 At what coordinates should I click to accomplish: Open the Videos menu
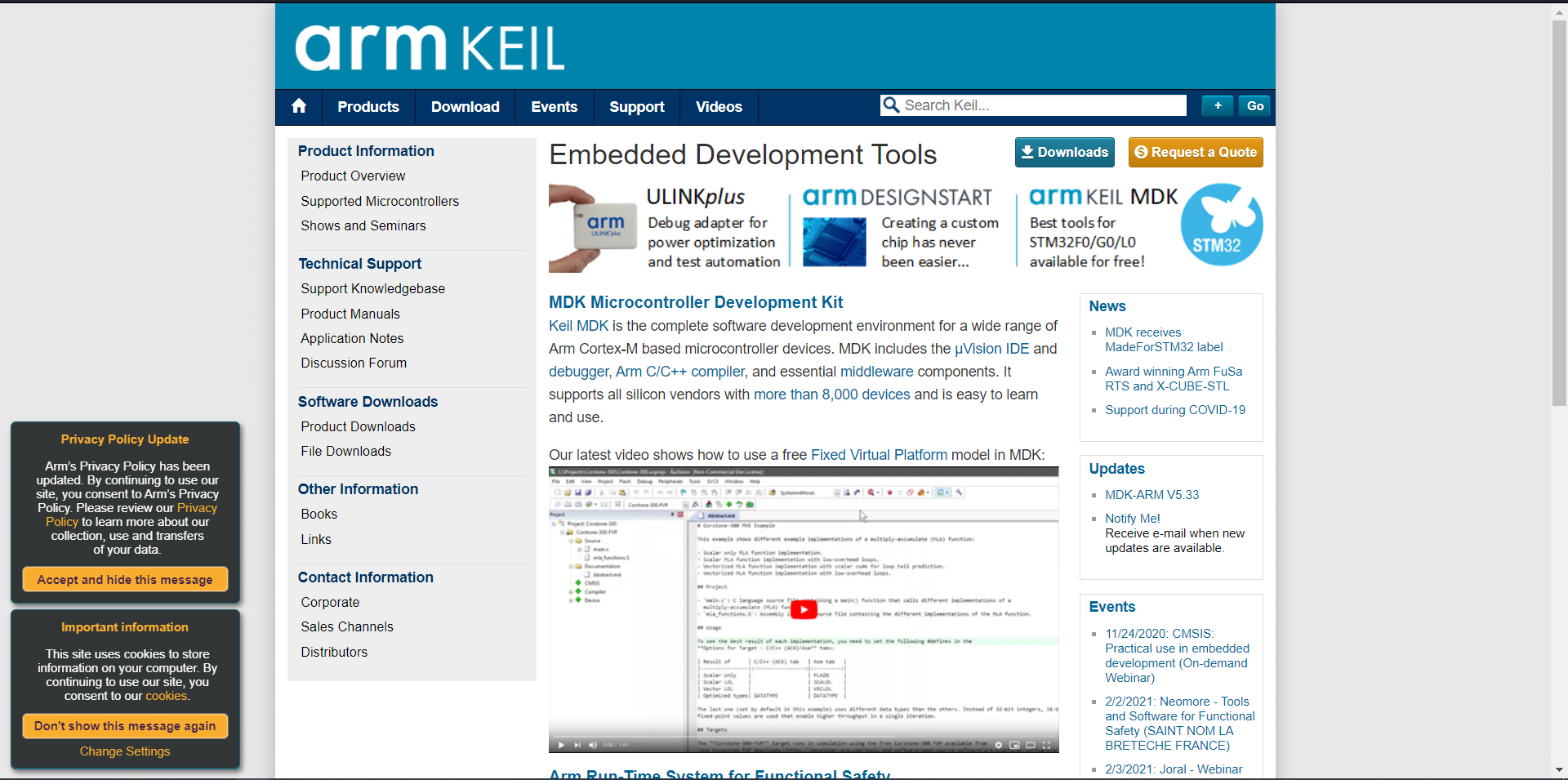coord(719,107)
